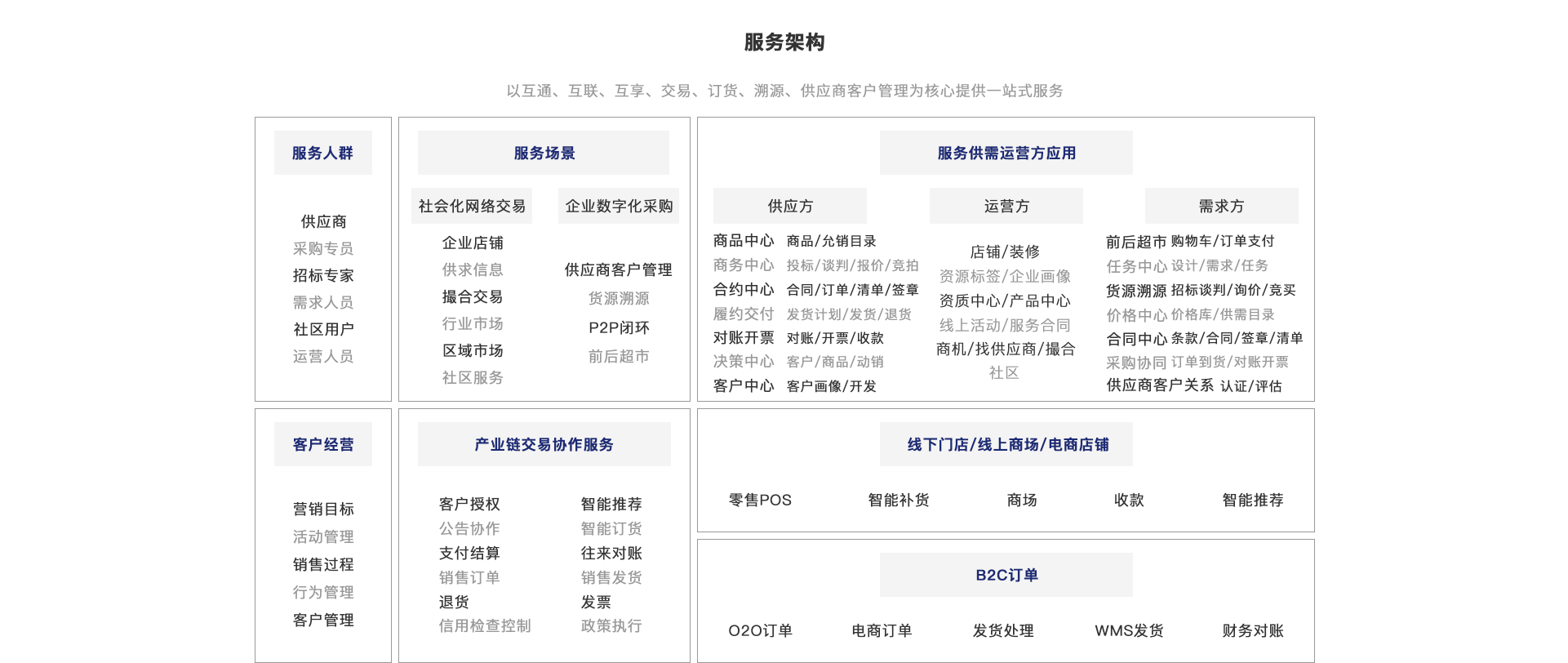This screenshot has height=663, width=1568.
Task: Select the 运营人员 entry
Action: (x=323, y=356)
